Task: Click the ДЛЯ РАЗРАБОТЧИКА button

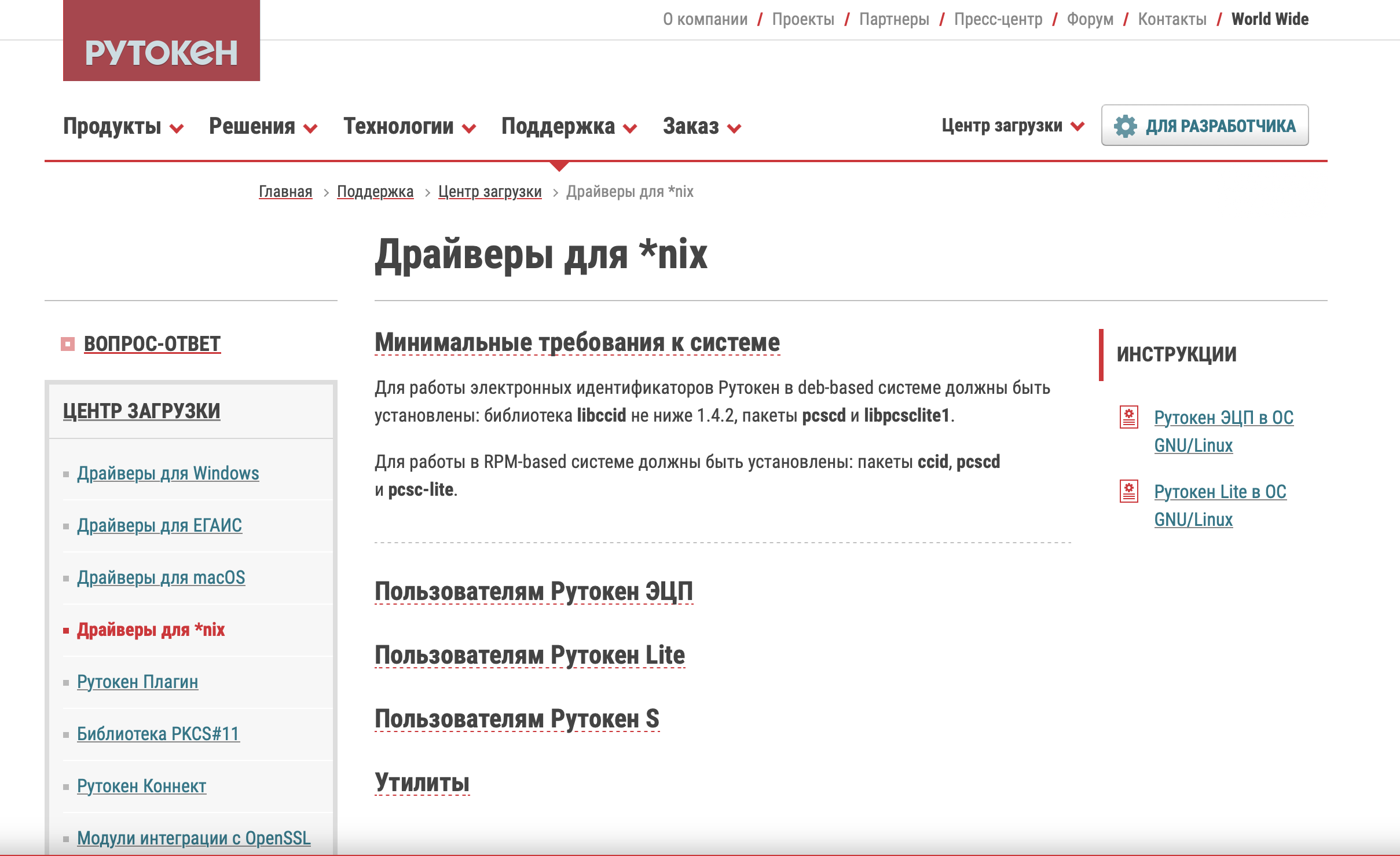Action: (1205, 125)
